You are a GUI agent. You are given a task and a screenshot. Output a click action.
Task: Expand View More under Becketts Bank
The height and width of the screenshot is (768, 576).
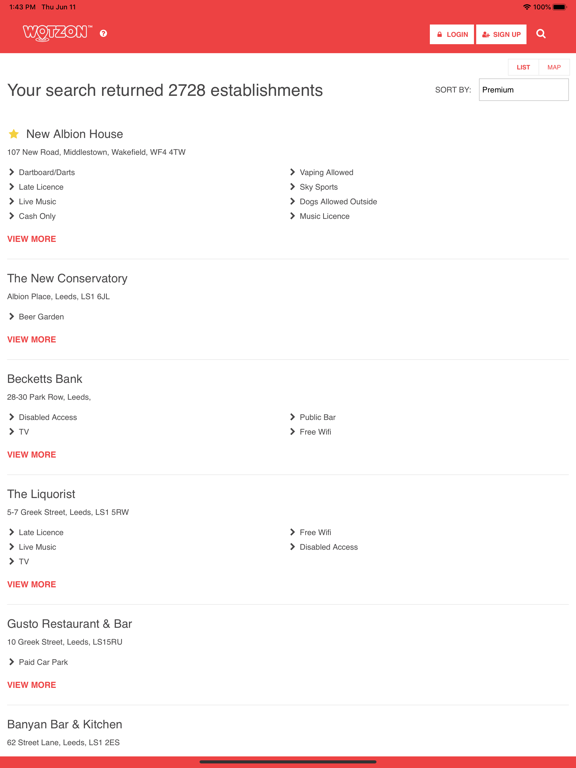coord(32,455)
